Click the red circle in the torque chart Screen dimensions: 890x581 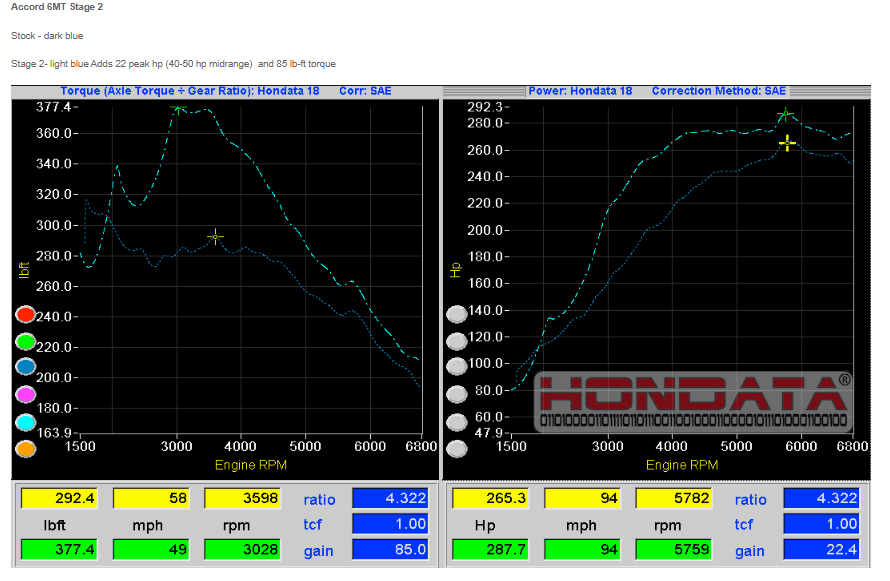(27, 315)
